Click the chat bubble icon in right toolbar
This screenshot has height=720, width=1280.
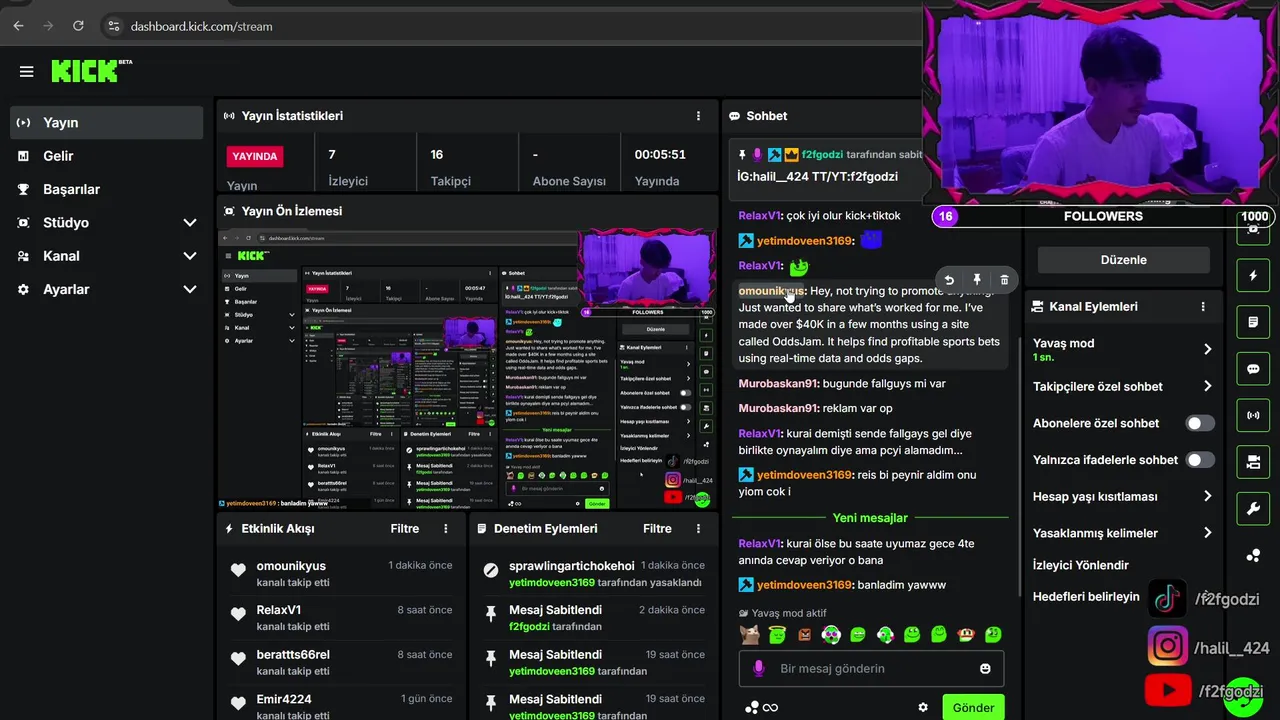coord(1253,368)
